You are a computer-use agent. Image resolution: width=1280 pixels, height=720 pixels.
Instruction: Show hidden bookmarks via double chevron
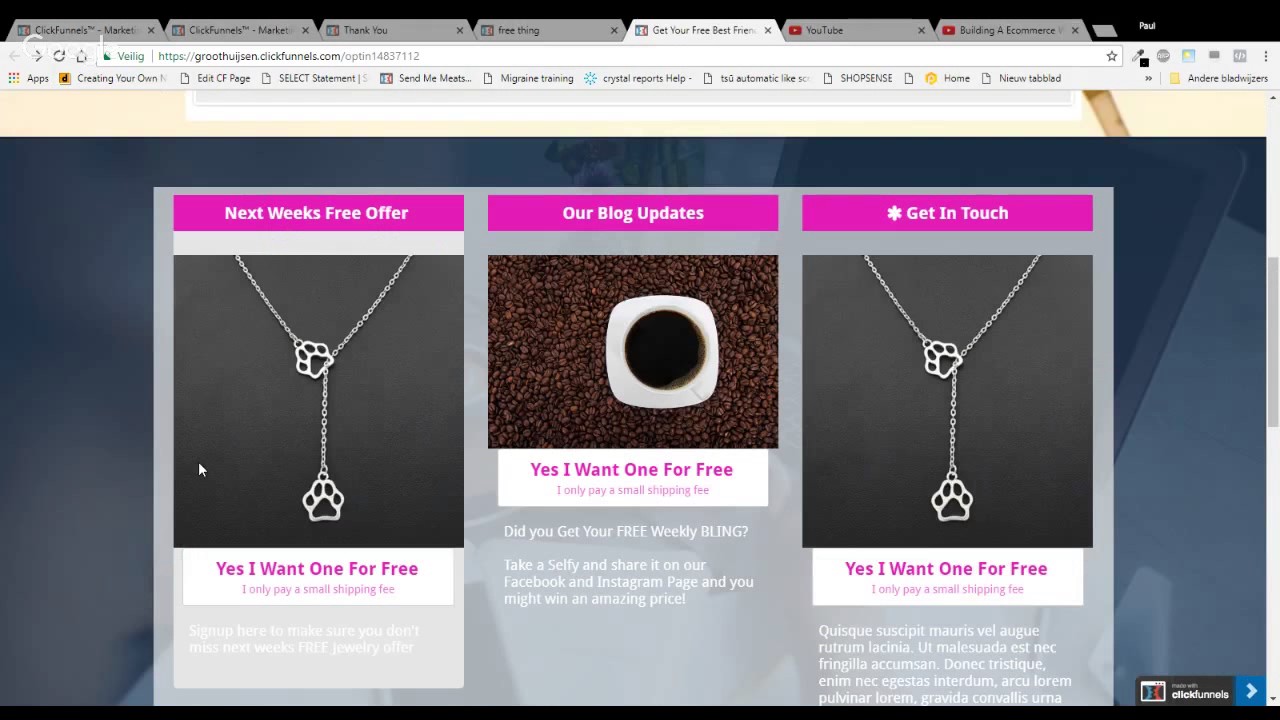coord(1148,78)
